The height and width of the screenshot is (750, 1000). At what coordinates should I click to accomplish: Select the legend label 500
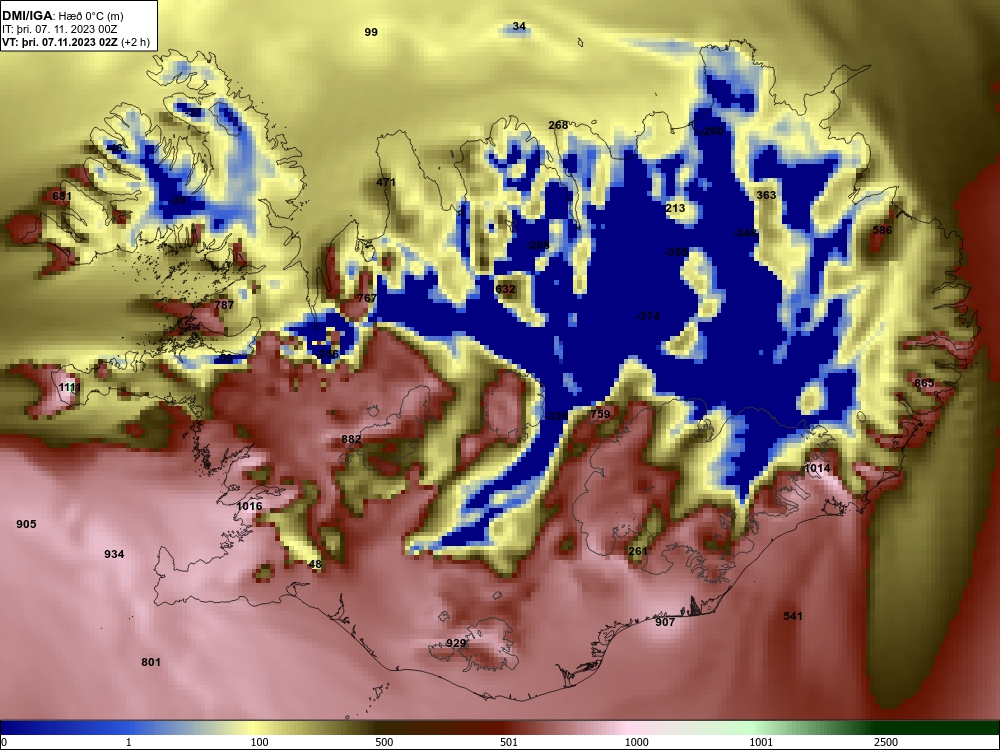click(384, 742)
